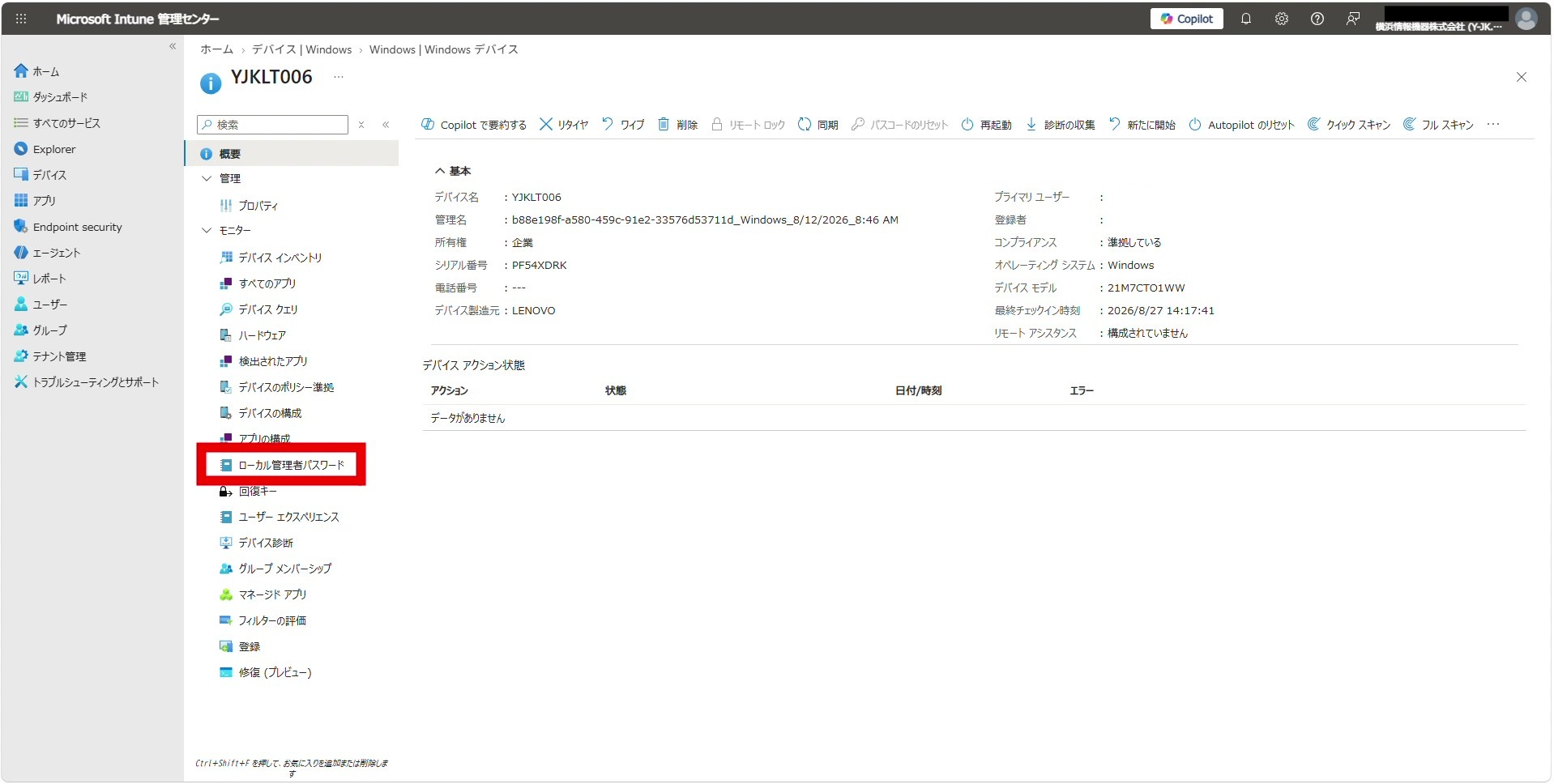Open the ellipsis next to YJKLT006 title

(339, 77)
